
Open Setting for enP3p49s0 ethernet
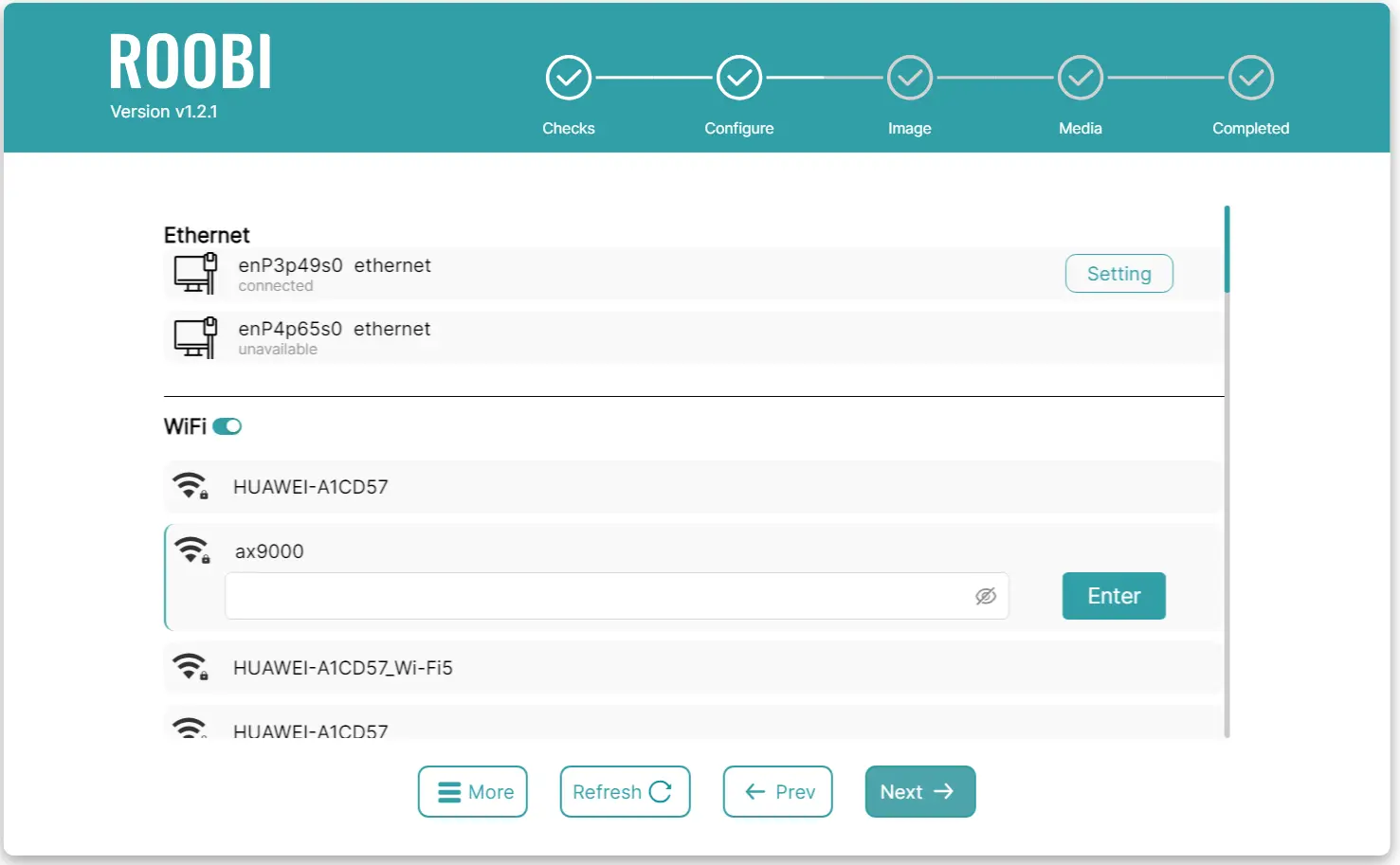pos(1119,274)
